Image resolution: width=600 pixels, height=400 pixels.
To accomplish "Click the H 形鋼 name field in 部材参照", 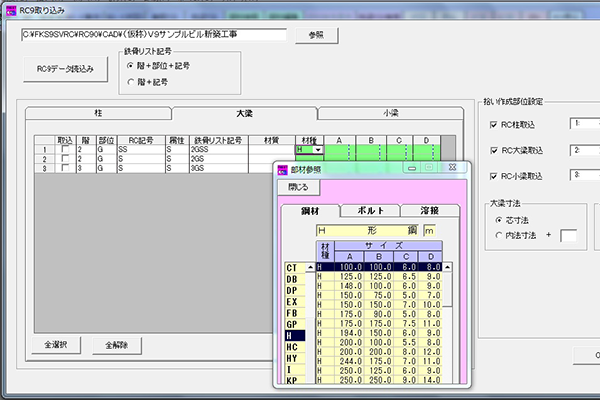I will pos(367,230).
